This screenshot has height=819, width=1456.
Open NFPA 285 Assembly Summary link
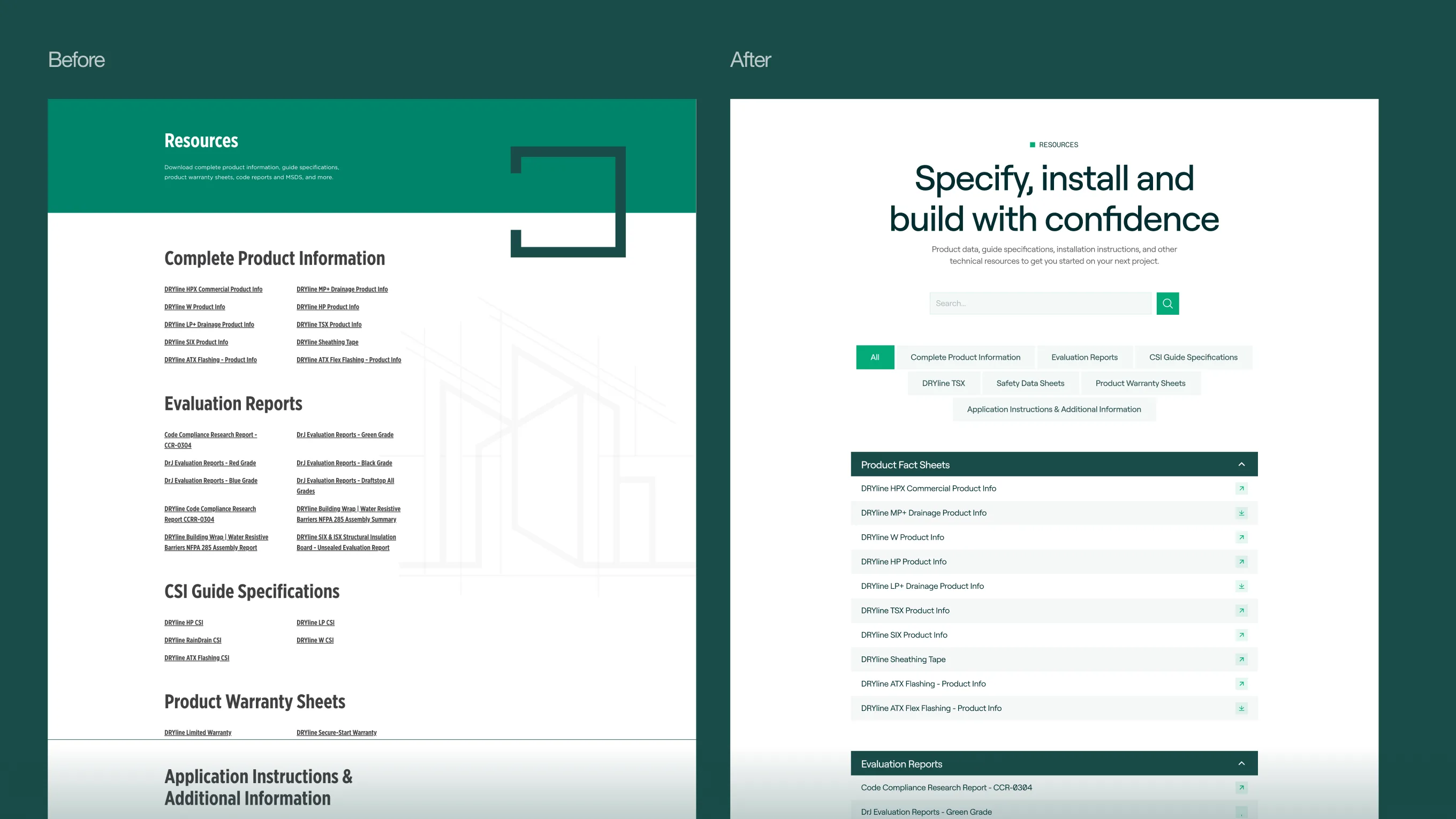point(348,514)
